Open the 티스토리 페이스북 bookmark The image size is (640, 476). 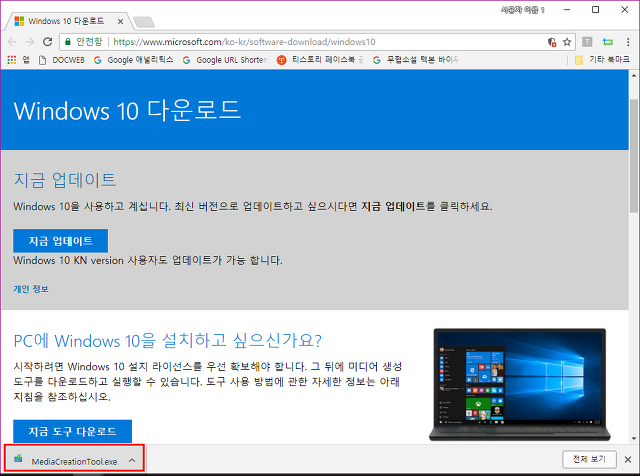click(x=320, y=60)
